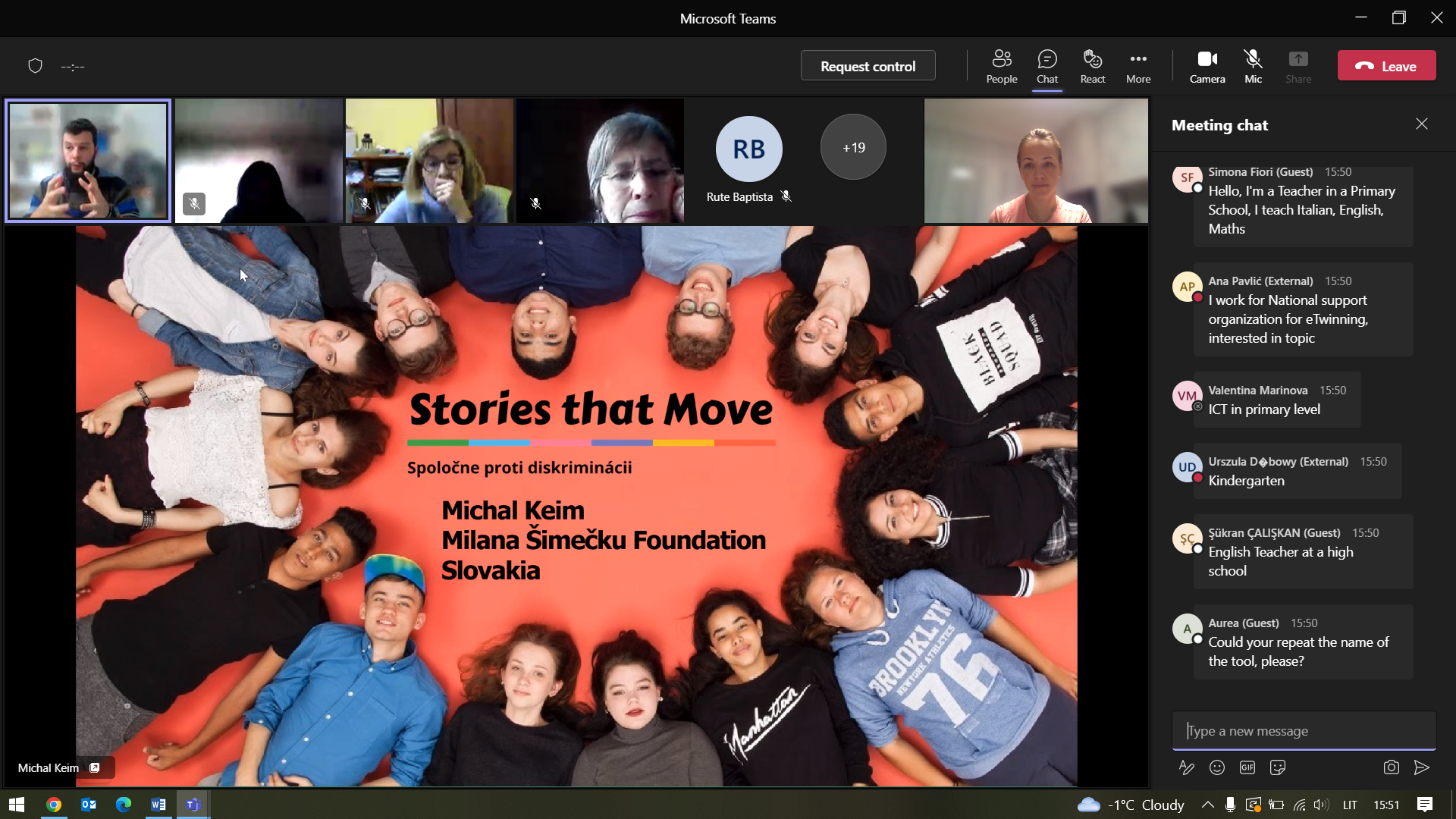This screenshot has height=819, width=1456.
Task: Click the Teams taskbar icon
Action: point(193,805)
